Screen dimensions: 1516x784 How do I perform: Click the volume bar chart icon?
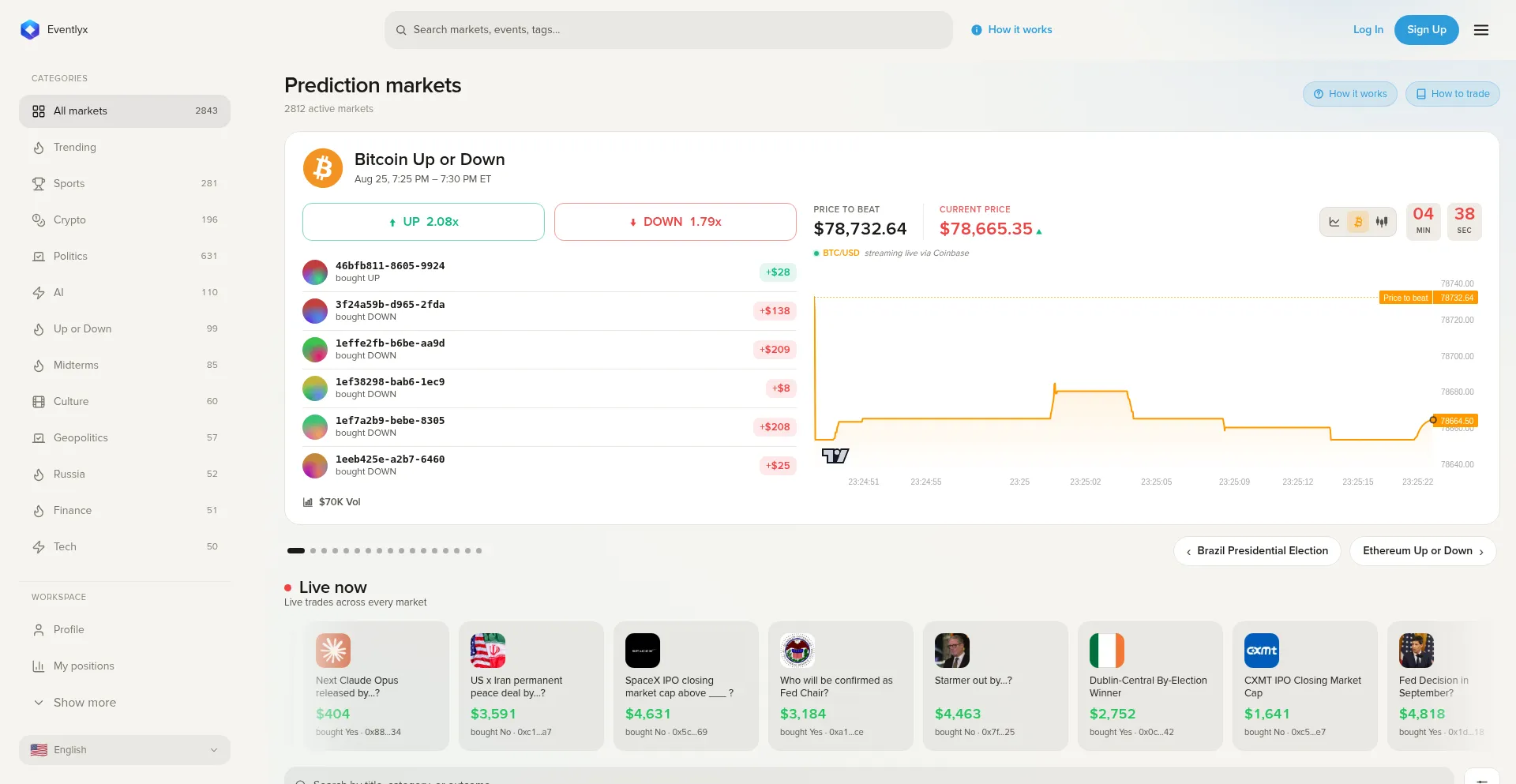pyautogui.click(x=308, y=502)
